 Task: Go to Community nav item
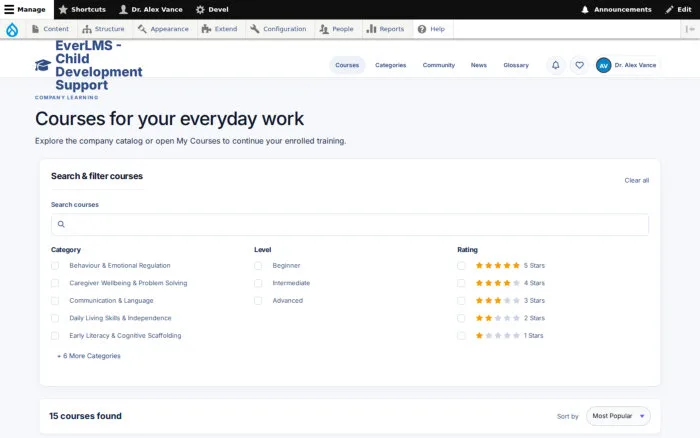(x=439, y=65)
